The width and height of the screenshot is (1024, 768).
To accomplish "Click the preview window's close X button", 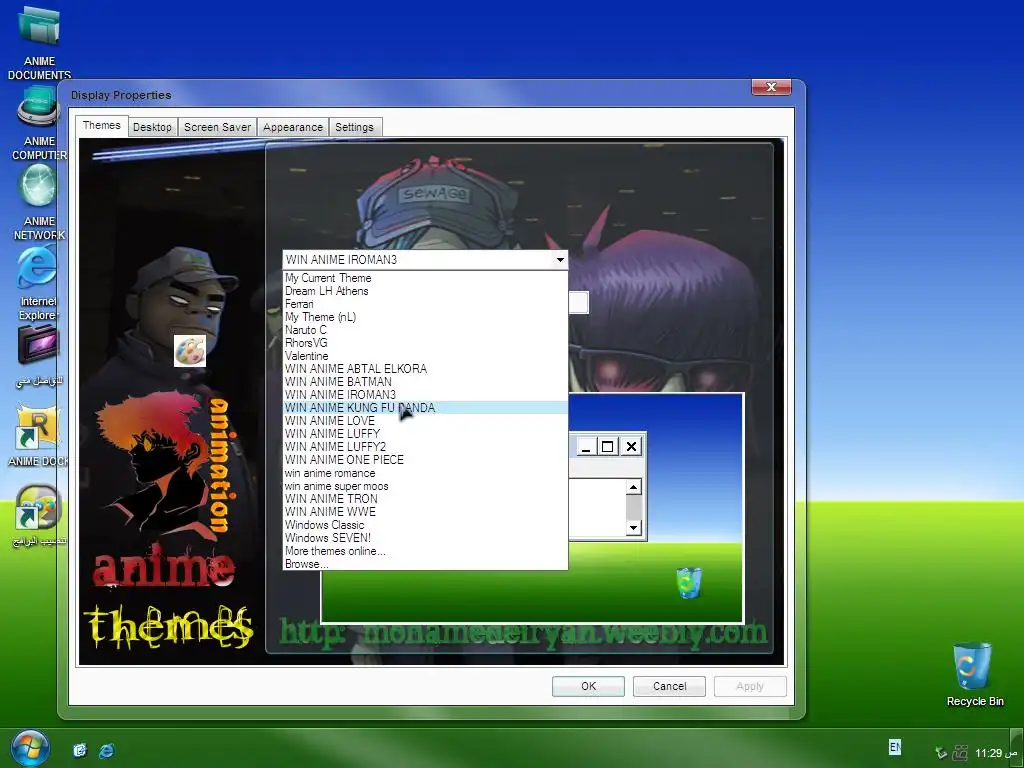I will (632, 447).
